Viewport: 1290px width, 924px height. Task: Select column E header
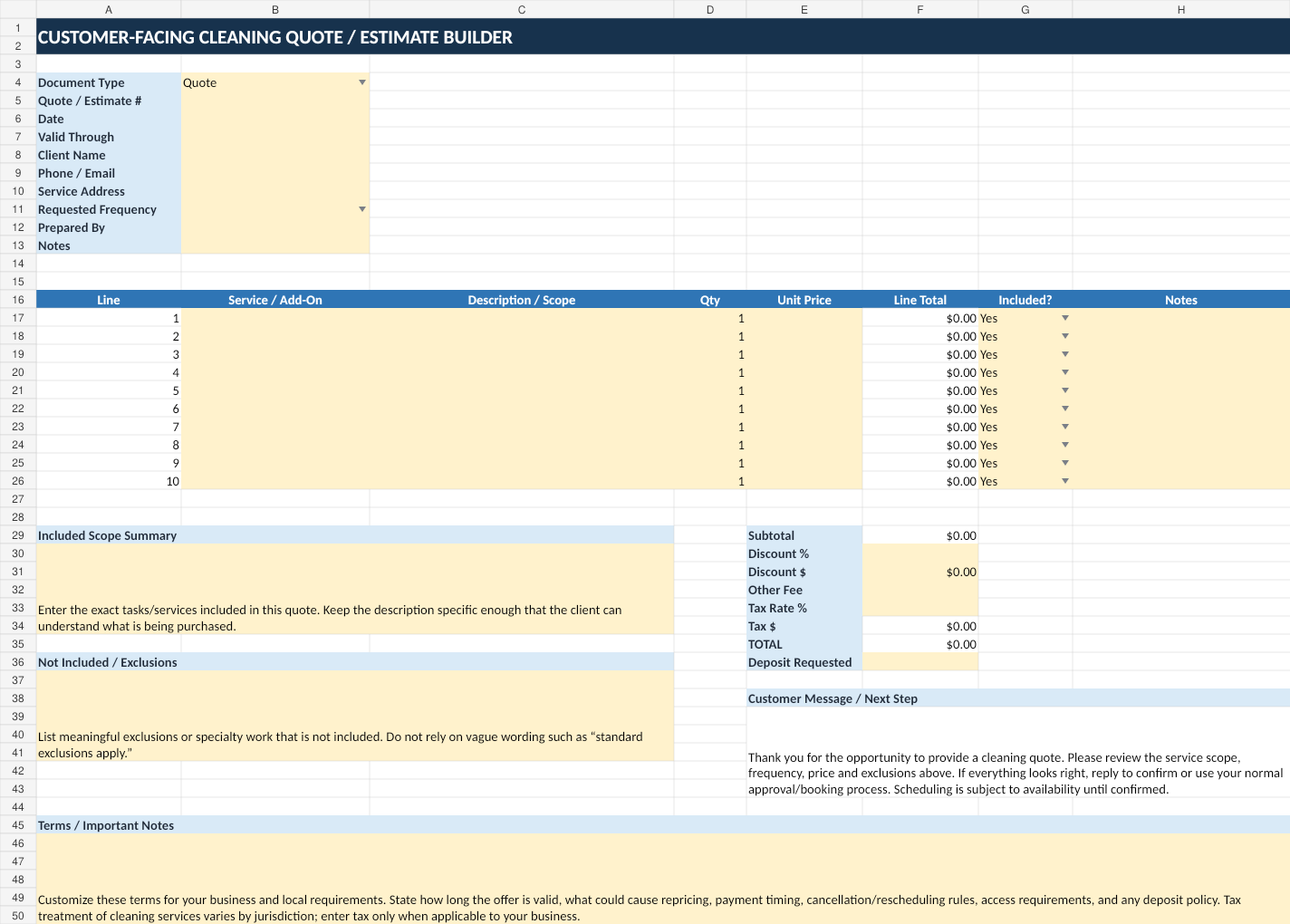(x=804, y=9)
